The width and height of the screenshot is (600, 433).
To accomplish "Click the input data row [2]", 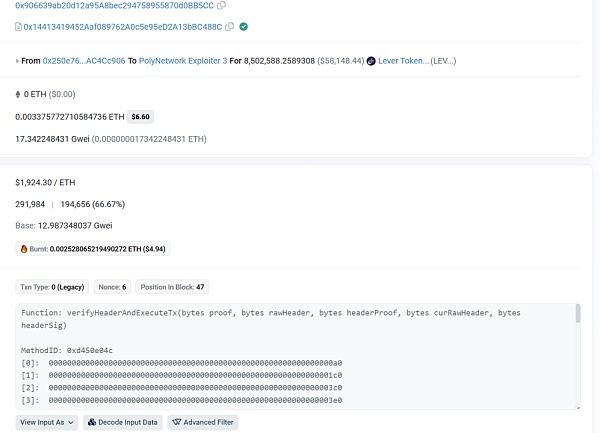I will [182, 388].
